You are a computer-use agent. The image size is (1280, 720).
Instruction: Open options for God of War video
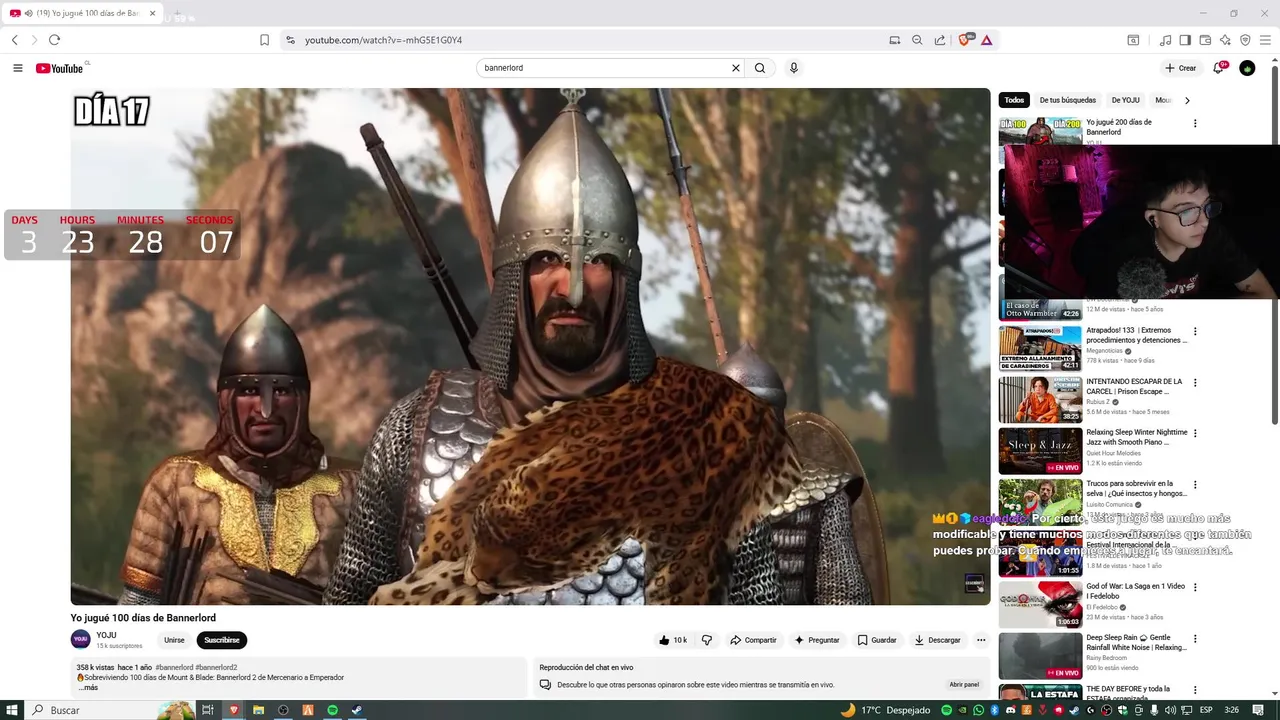[x=1195, y=588]
